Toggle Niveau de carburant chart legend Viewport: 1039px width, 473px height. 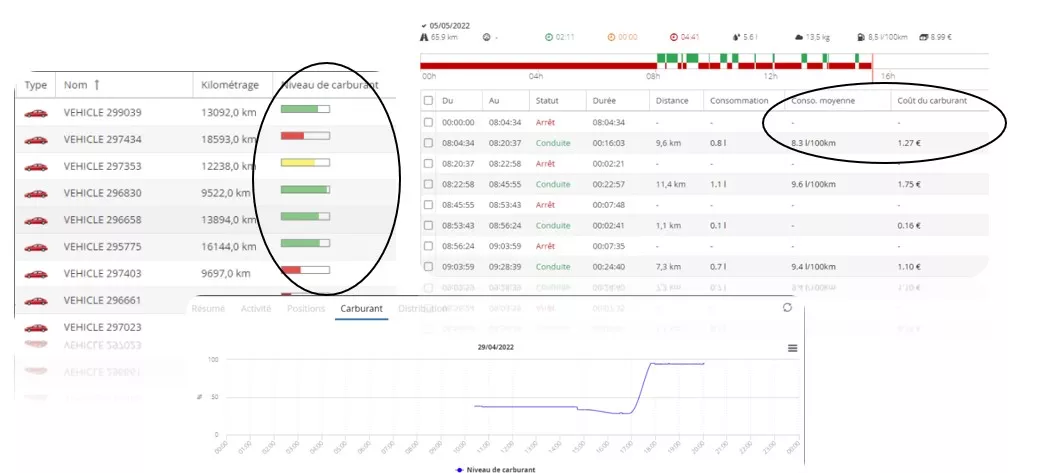(494, 469)
